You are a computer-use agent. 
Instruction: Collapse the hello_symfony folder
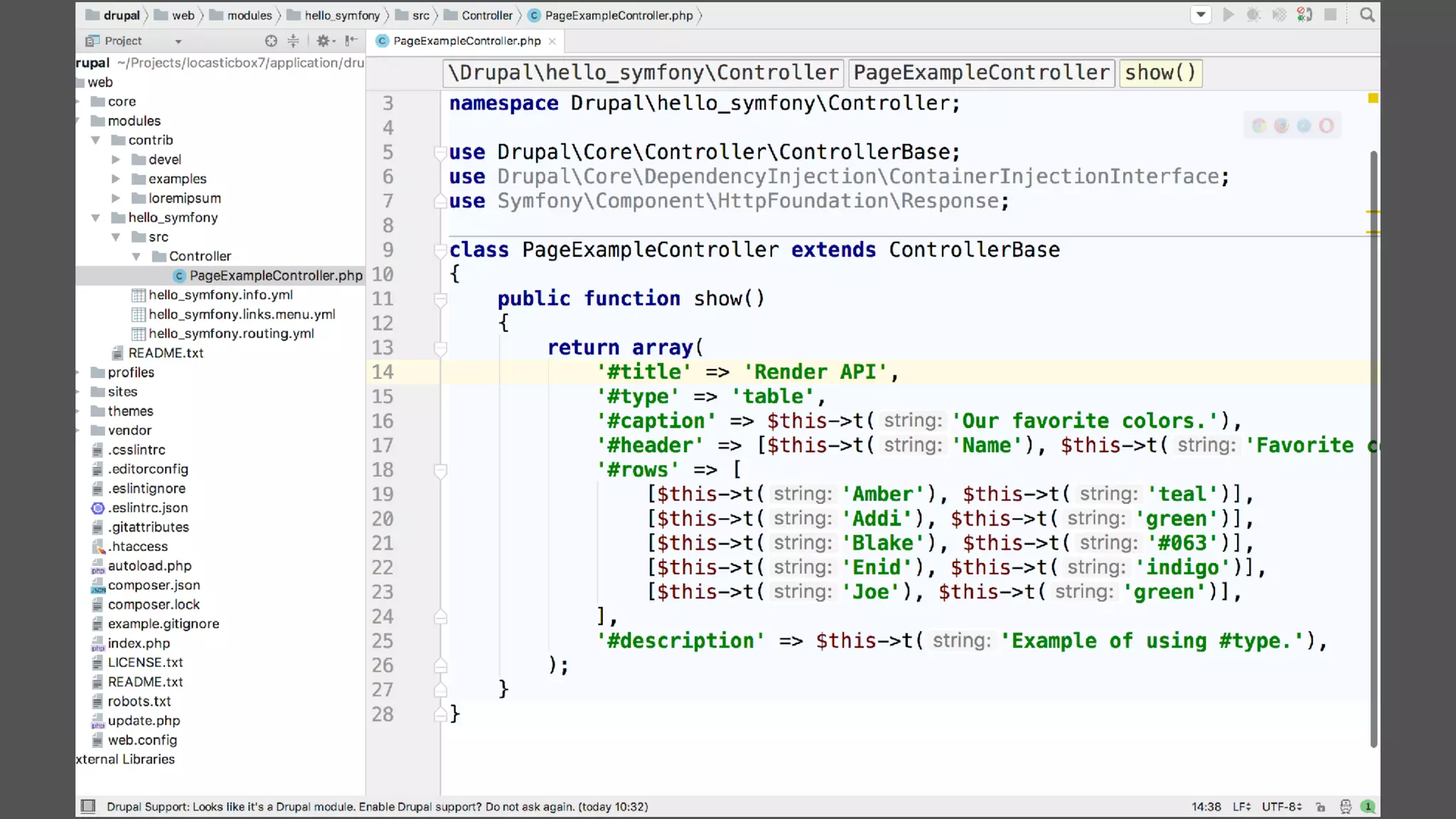96,218
